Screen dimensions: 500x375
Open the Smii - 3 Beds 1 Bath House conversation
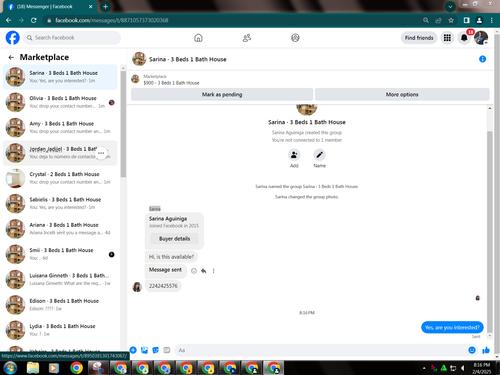60,254
